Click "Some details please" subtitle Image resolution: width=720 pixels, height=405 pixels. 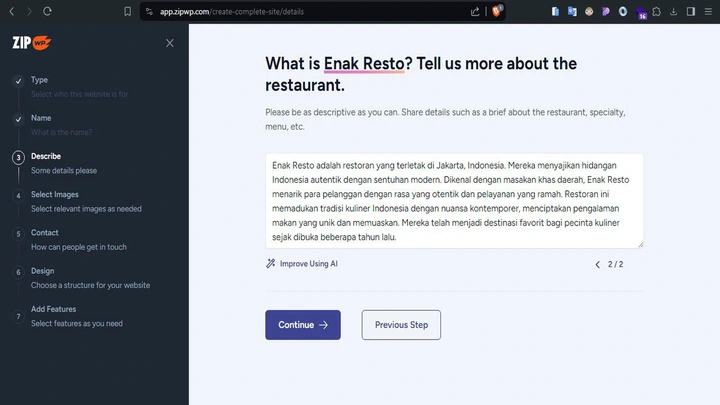(x=64, y=170)
